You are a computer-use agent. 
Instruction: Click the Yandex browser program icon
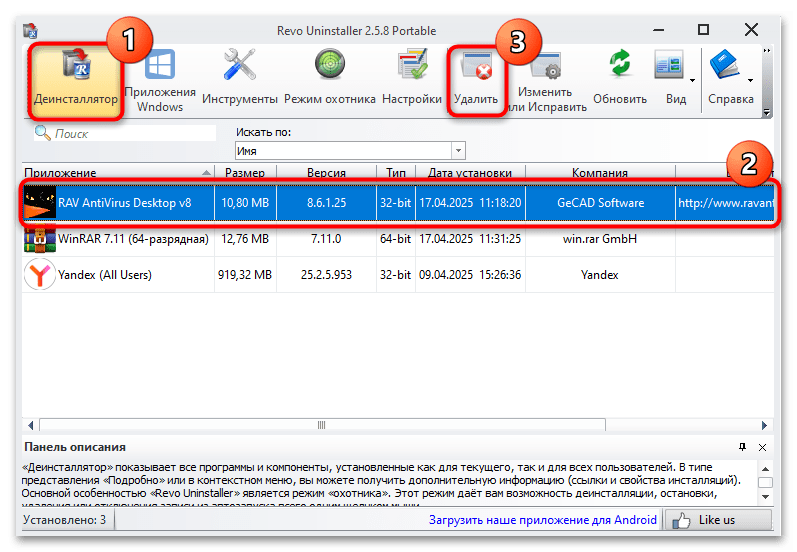(x=40, y=274)
